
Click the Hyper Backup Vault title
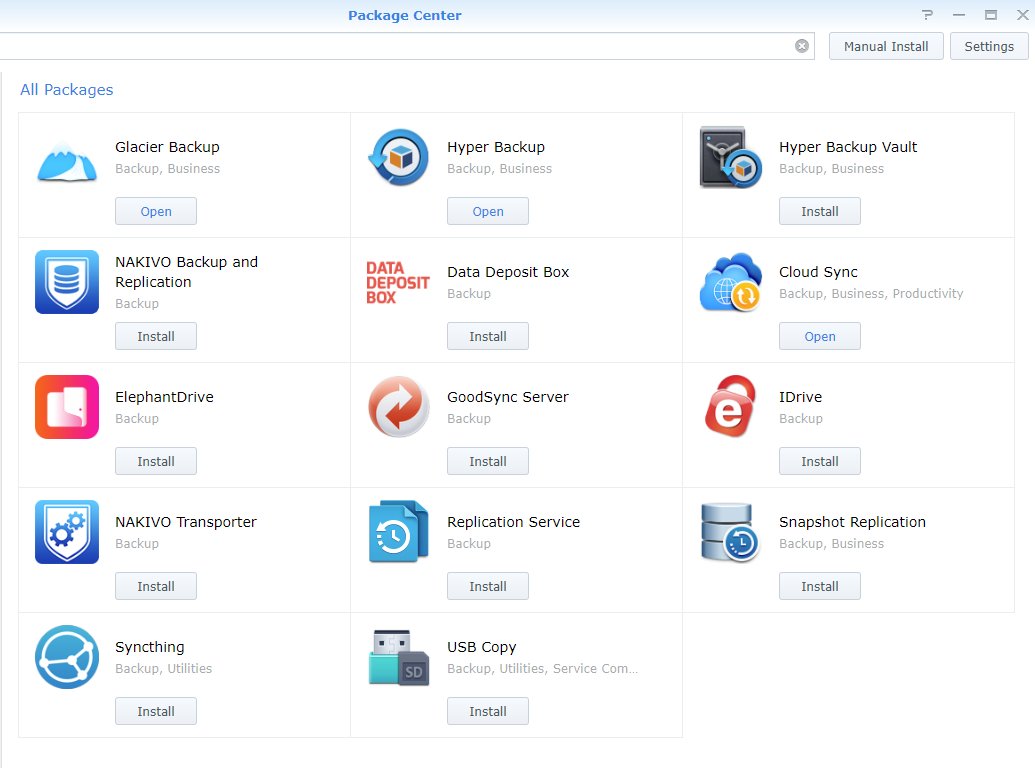click(848, 147)
